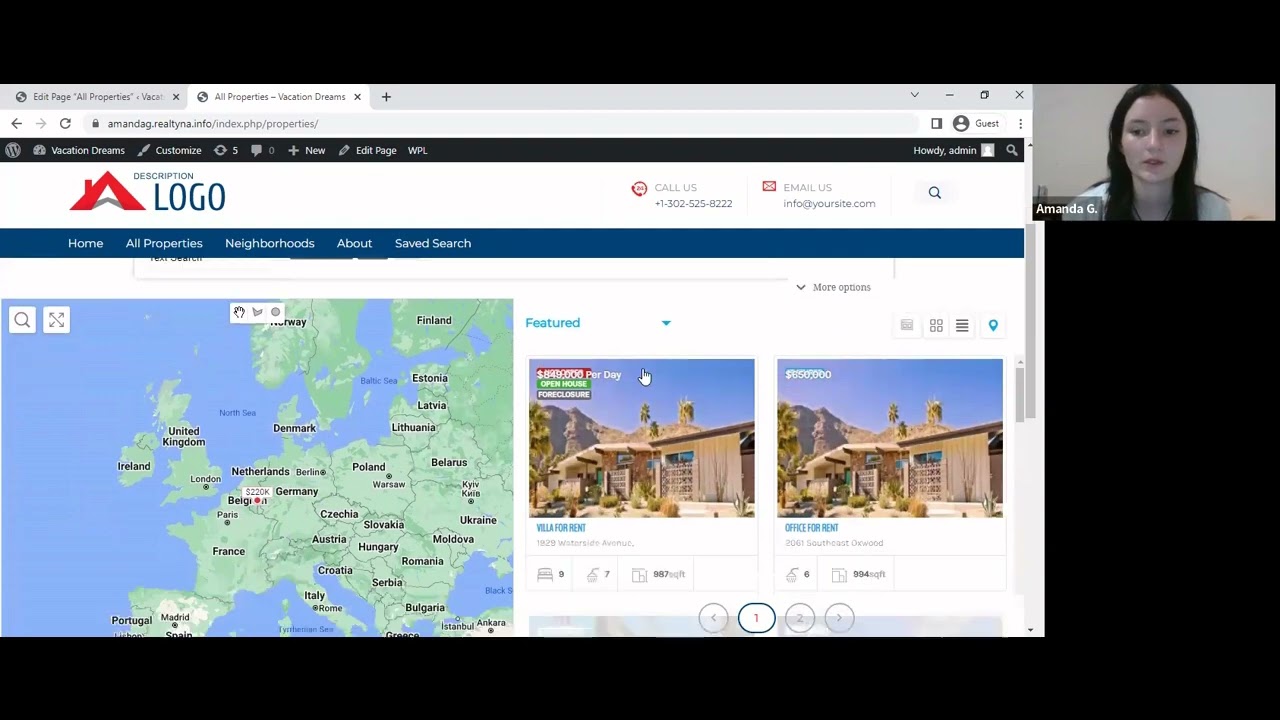The width and height of the screenshot is (1280, 720).
Task: Open the map search magnifier button
Action: pos(22,320)
